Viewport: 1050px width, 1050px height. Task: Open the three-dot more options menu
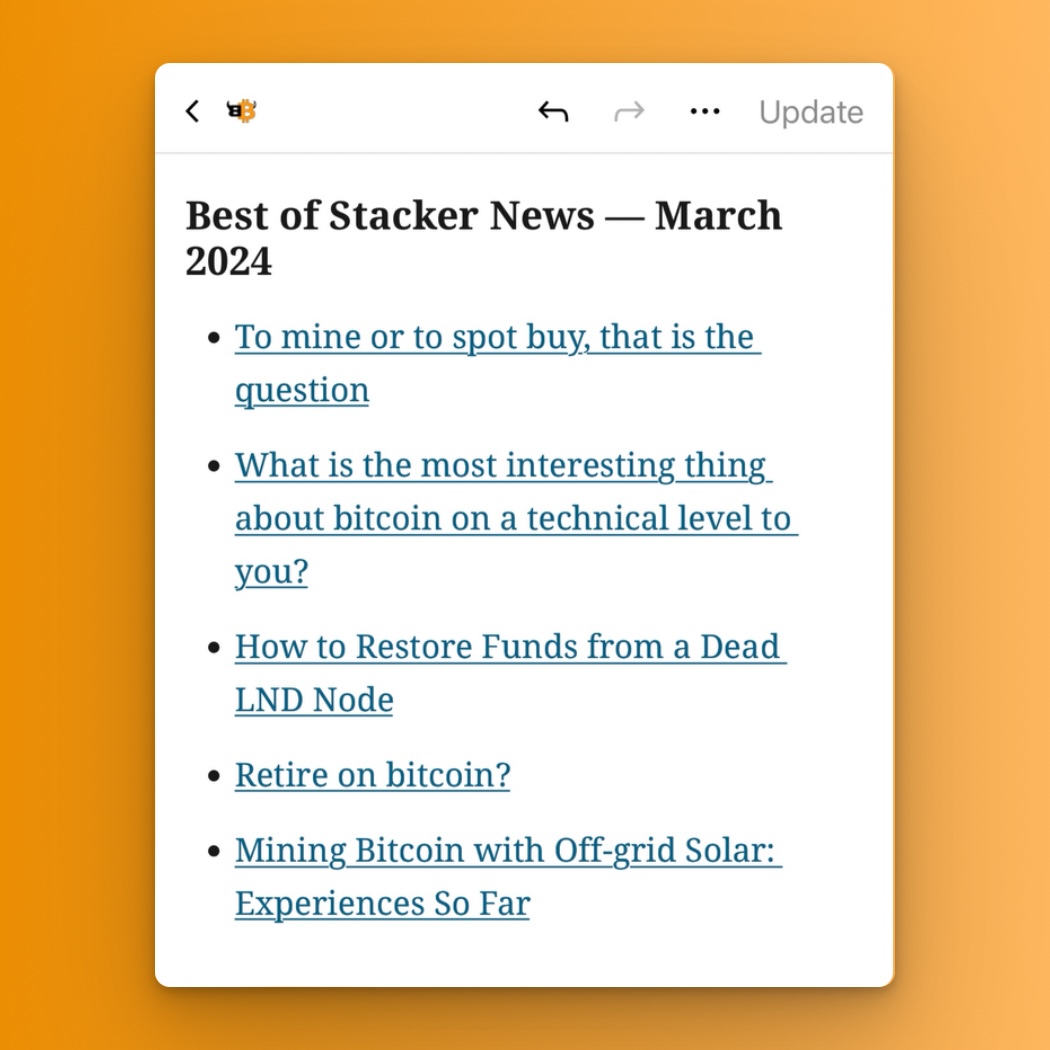click(705, 111)
